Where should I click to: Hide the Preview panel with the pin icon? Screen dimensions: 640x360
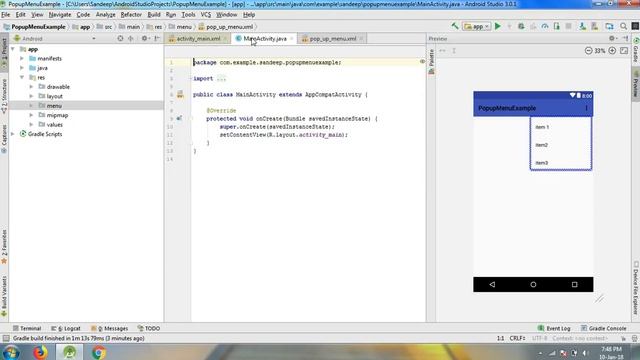tap(625, 38)
